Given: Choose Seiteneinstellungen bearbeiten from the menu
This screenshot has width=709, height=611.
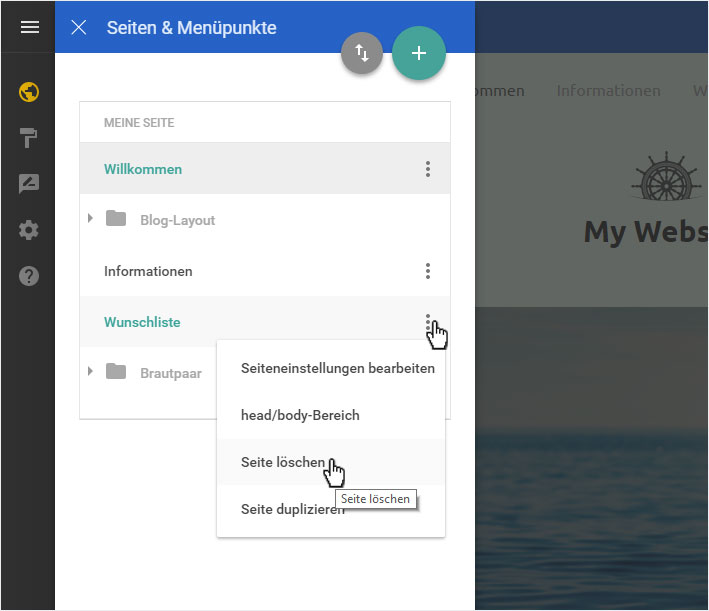Looking at the screenshot, I should tap(331, 368).
